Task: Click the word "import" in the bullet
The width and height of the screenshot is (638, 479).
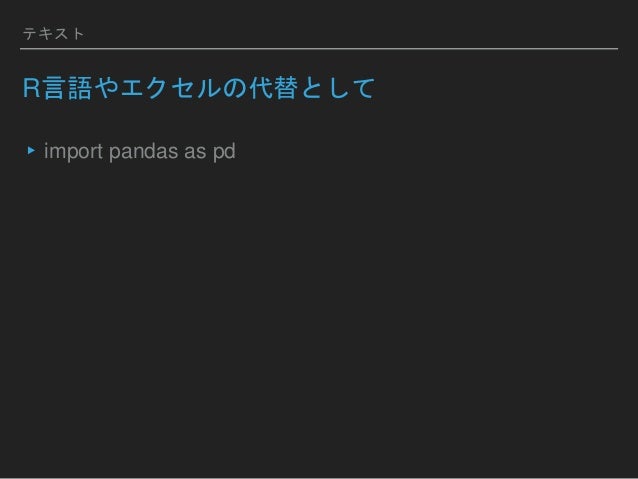Action: (x=73, y=151)
